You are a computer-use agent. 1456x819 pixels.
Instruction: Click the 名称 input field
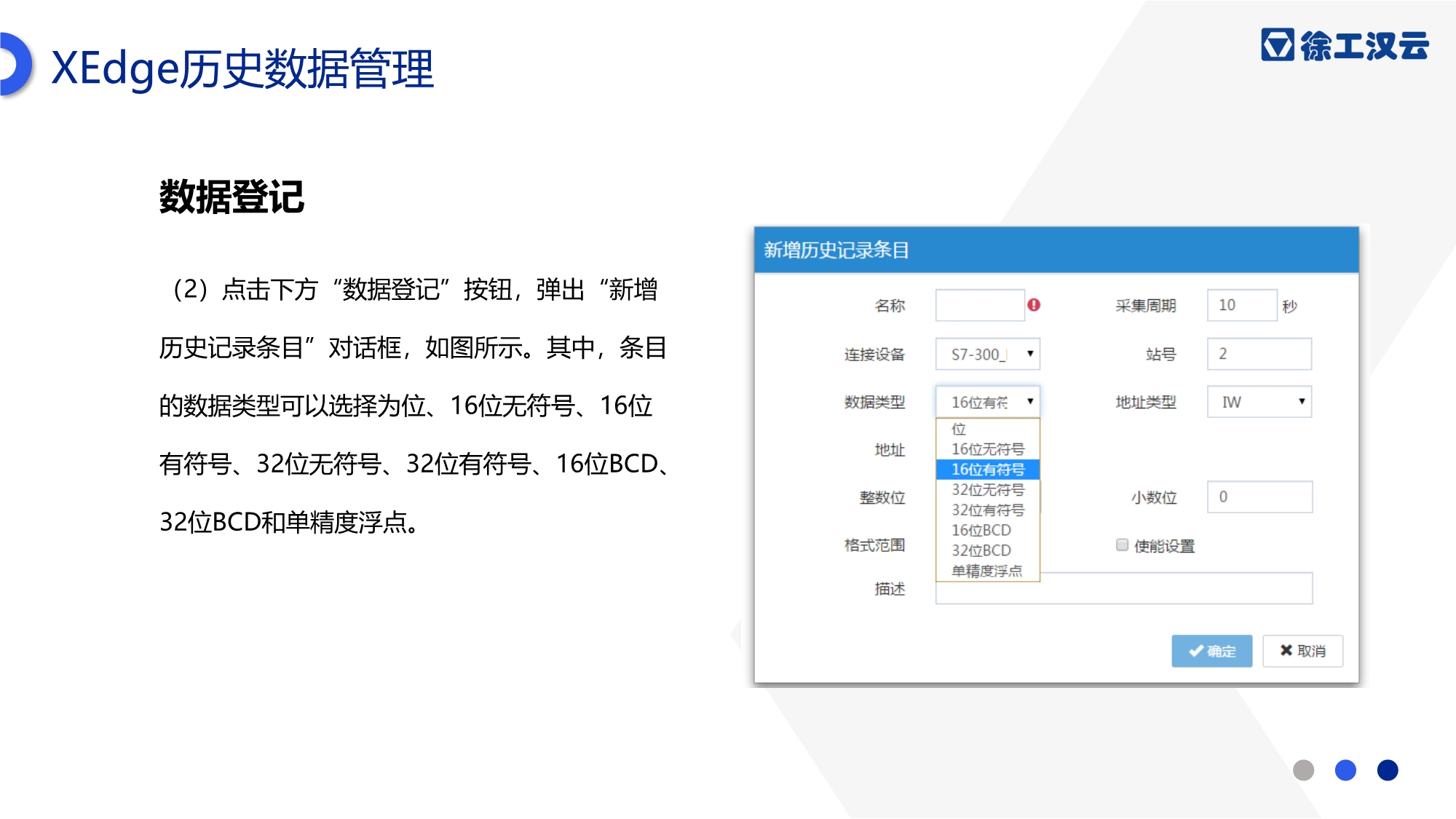point(980,305)
